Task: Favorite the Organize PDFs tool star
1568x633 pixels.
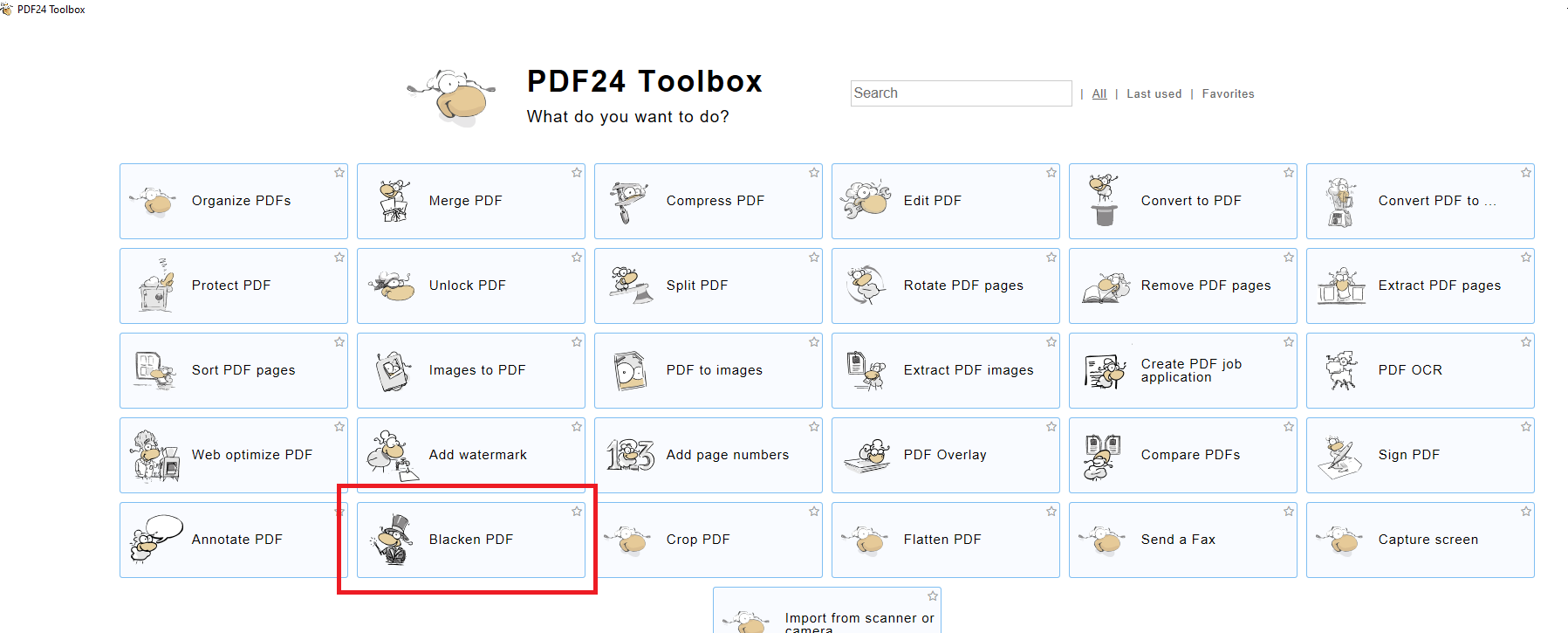Action: coord(339,173)
